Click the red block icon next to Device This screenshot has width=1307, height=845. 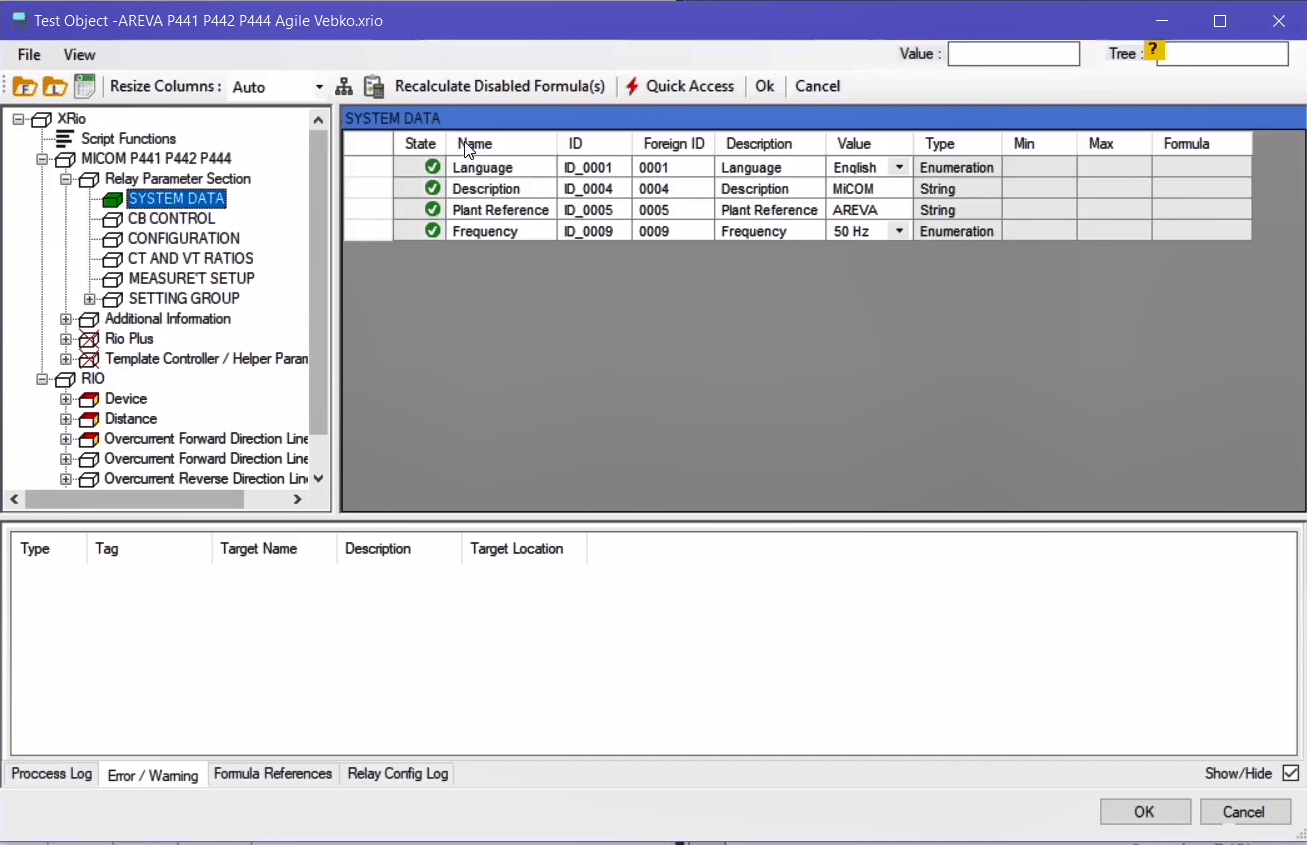(x=89, y=399)
